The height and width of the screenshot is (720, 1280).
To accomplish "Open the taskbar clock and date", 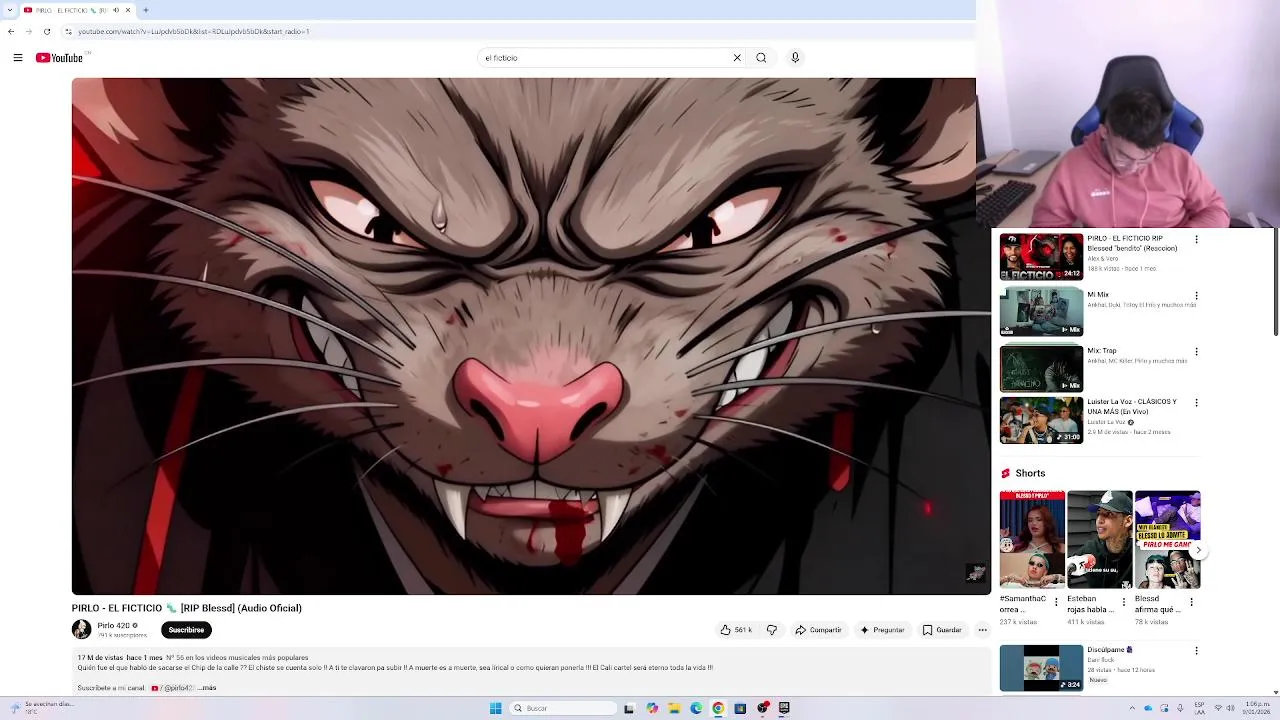I will pyautogui.click(x=1257, y=707).
